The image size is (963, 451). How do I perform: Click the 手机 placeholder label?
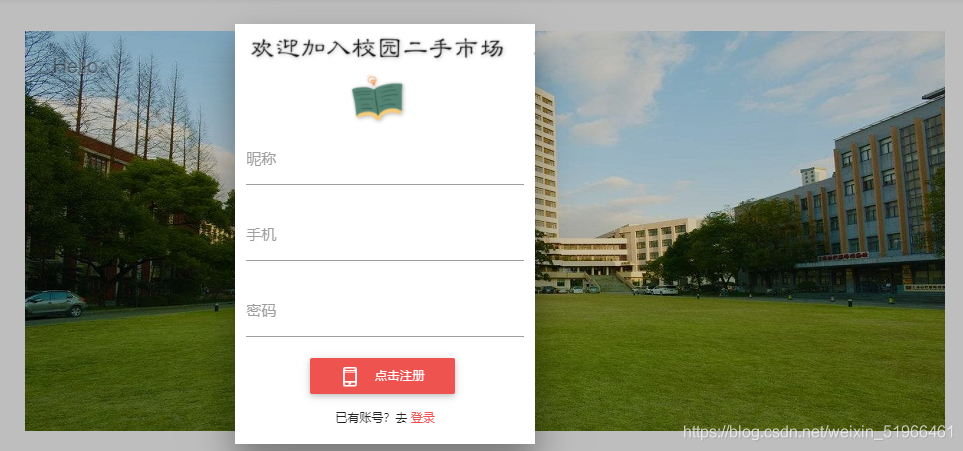(x=261, y=235)
